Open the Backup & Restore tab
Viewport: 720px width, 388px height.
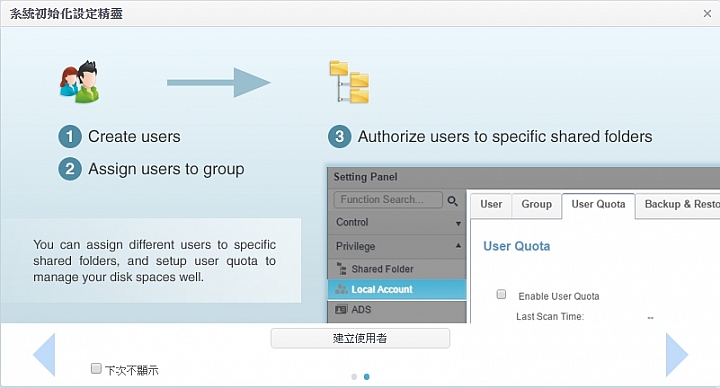coord(678,204)
